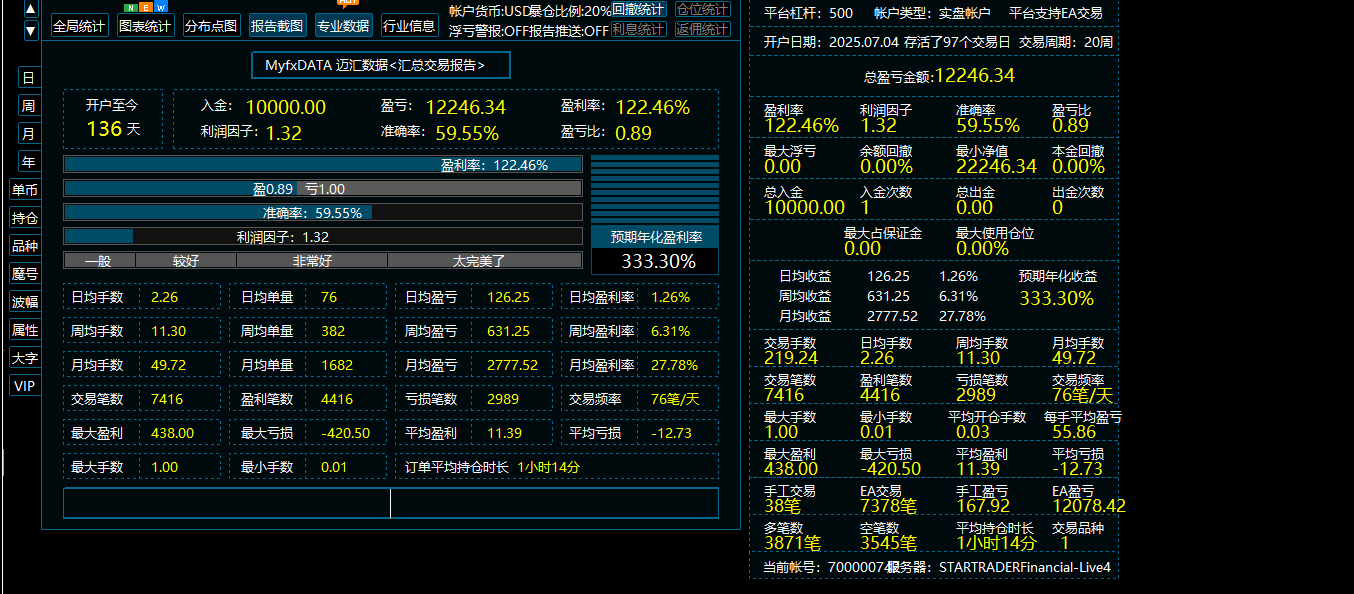Click the 非常好 rating segment
The image size is (1354, 594).
[312, 260]
